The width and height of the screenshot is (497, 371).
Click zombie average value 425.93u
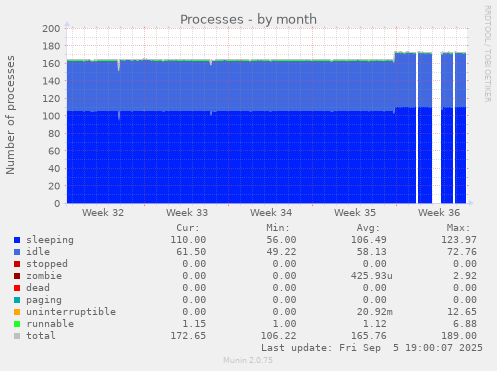pyautogui.click(x=372, y=276)
